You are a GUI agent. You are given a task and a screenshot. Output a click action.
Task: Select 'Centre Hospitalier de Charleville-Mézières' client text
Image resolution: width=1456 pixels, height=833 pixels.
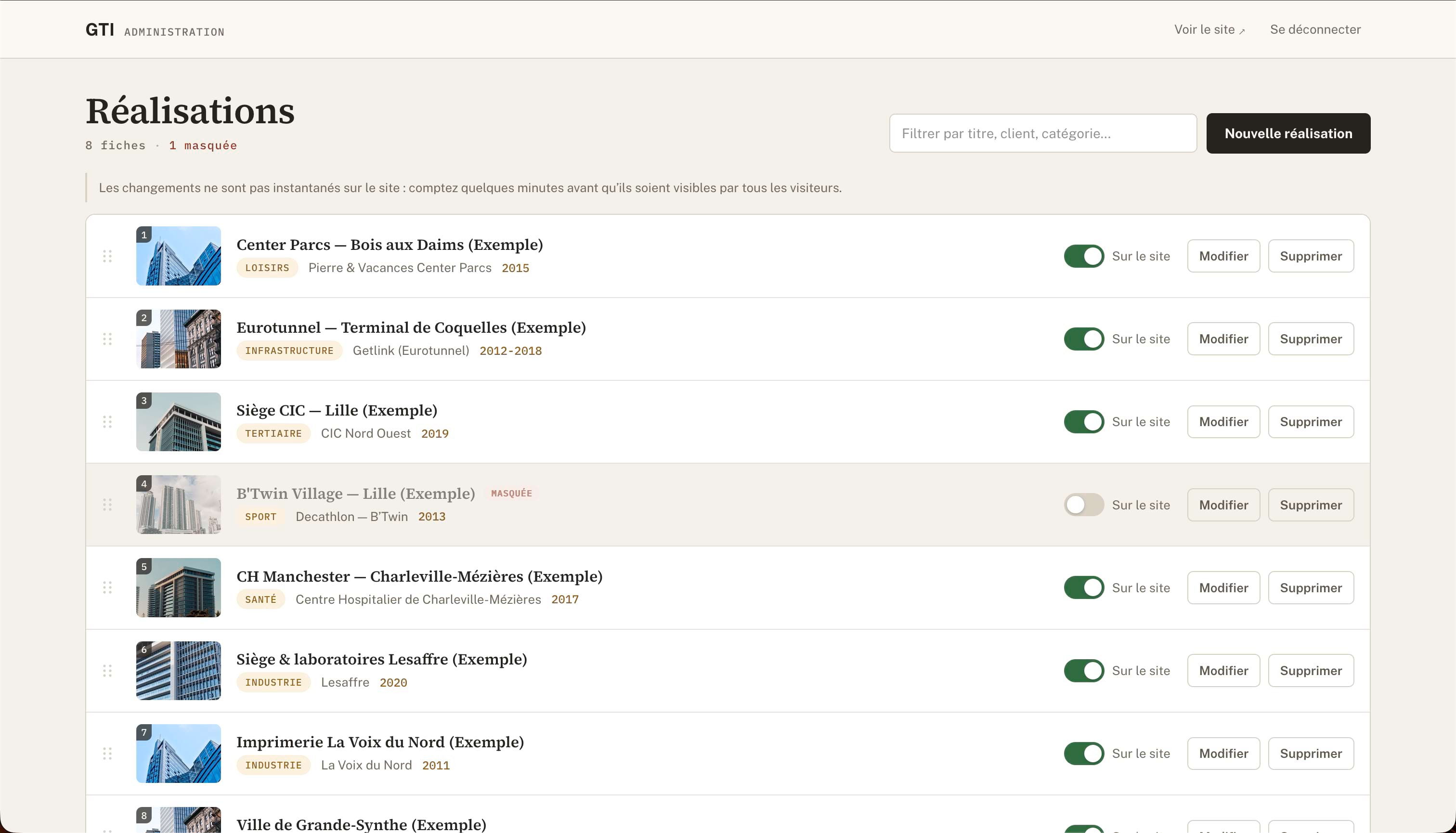click(x=418, y=599)
